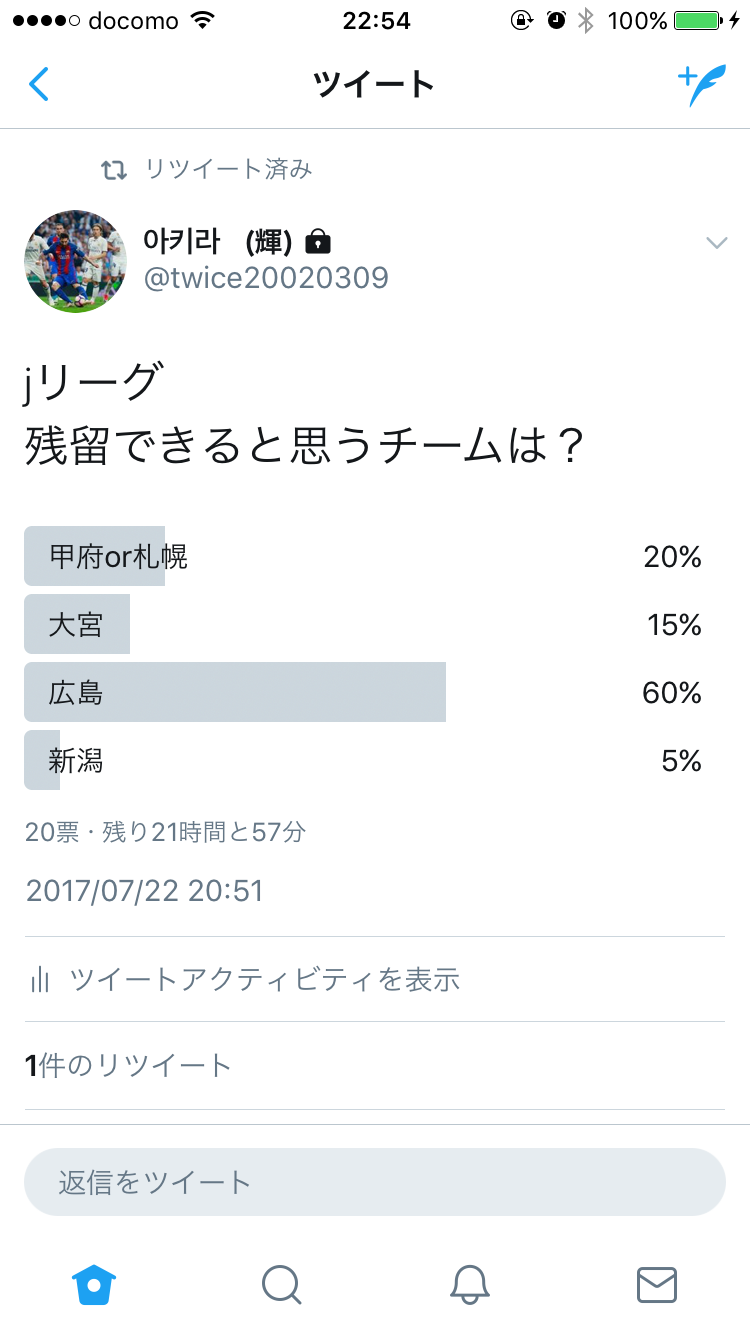This screenshot has width=750, height=1334.
Task: Tap the retweeted arrows icon
Action: pos(114,170)
